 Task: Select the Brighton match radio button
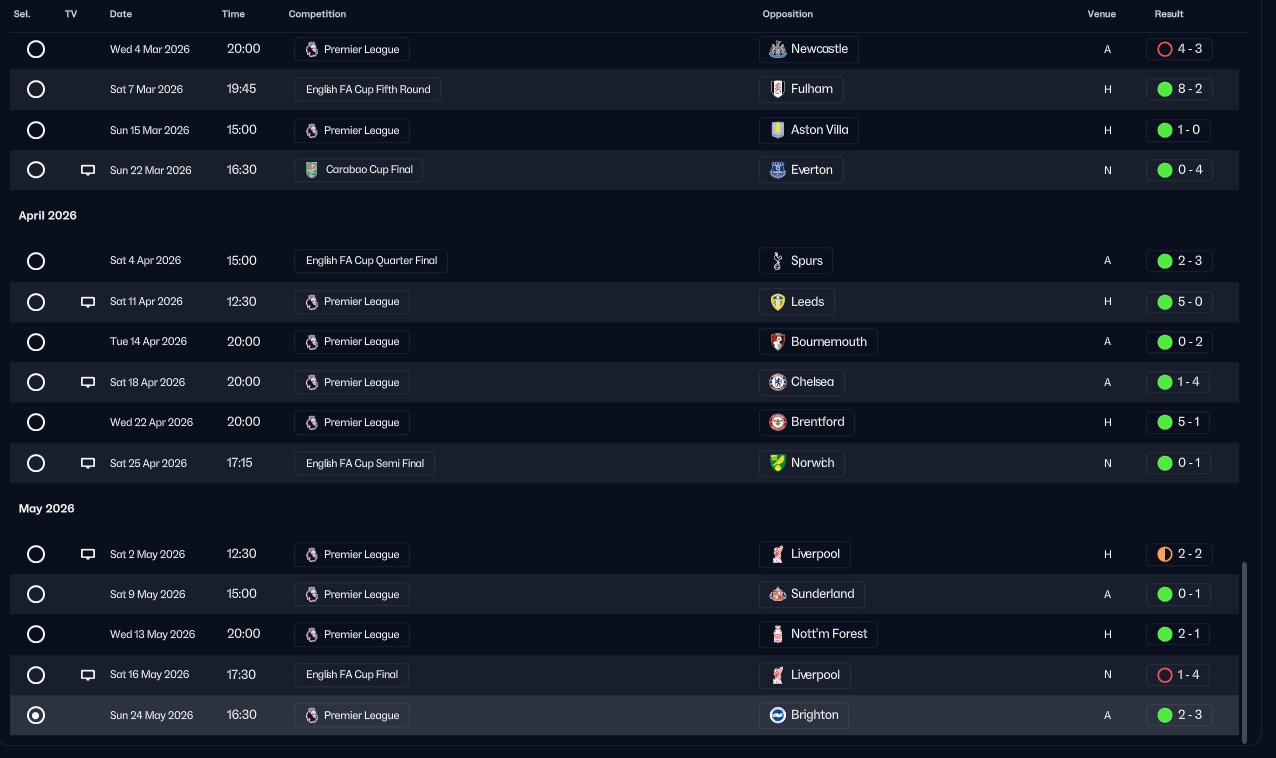tap(36, 715)
